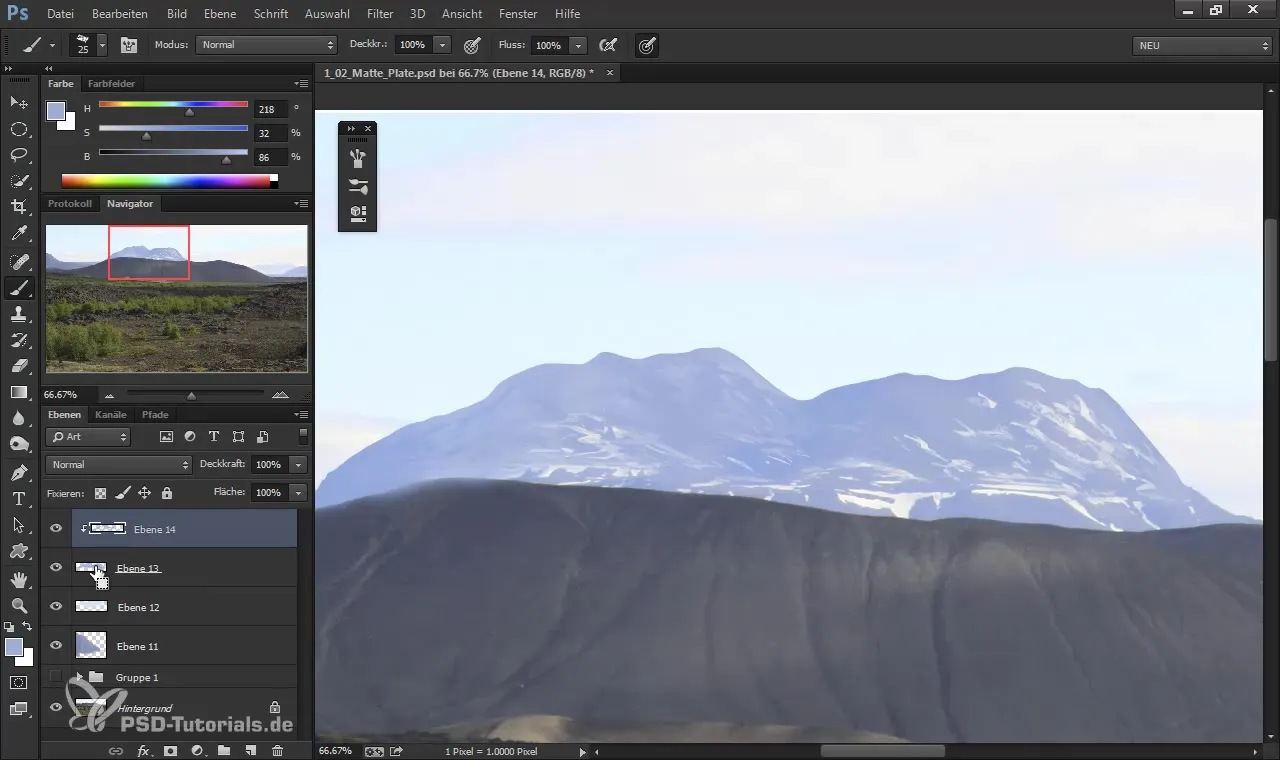Select the Eraser tool
The width and height of the screenshot is (1280, 760).
(x=19, y=366)
